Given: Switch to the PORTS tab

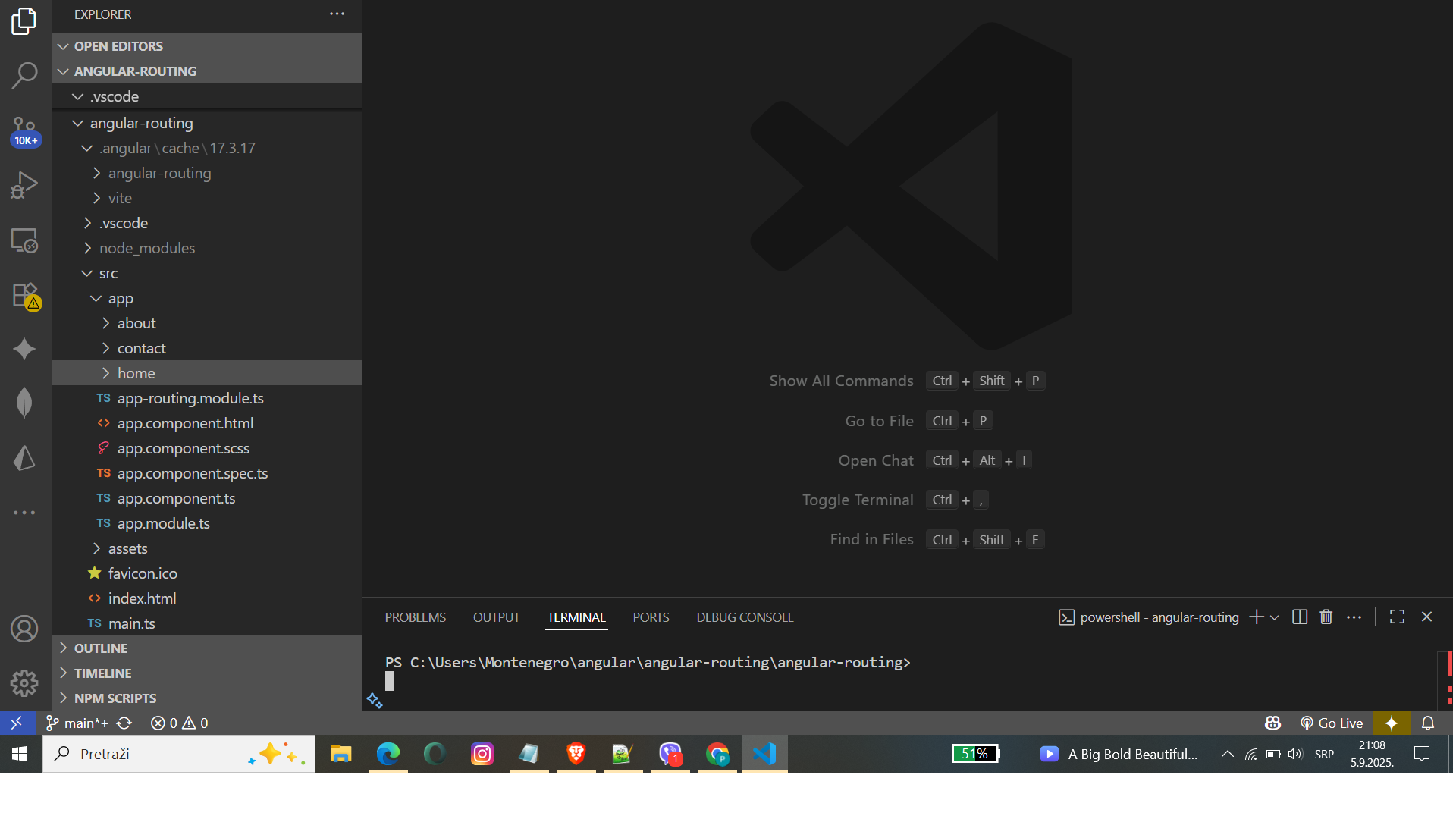Looking at the screenshot, I should (x=651, y=617).
